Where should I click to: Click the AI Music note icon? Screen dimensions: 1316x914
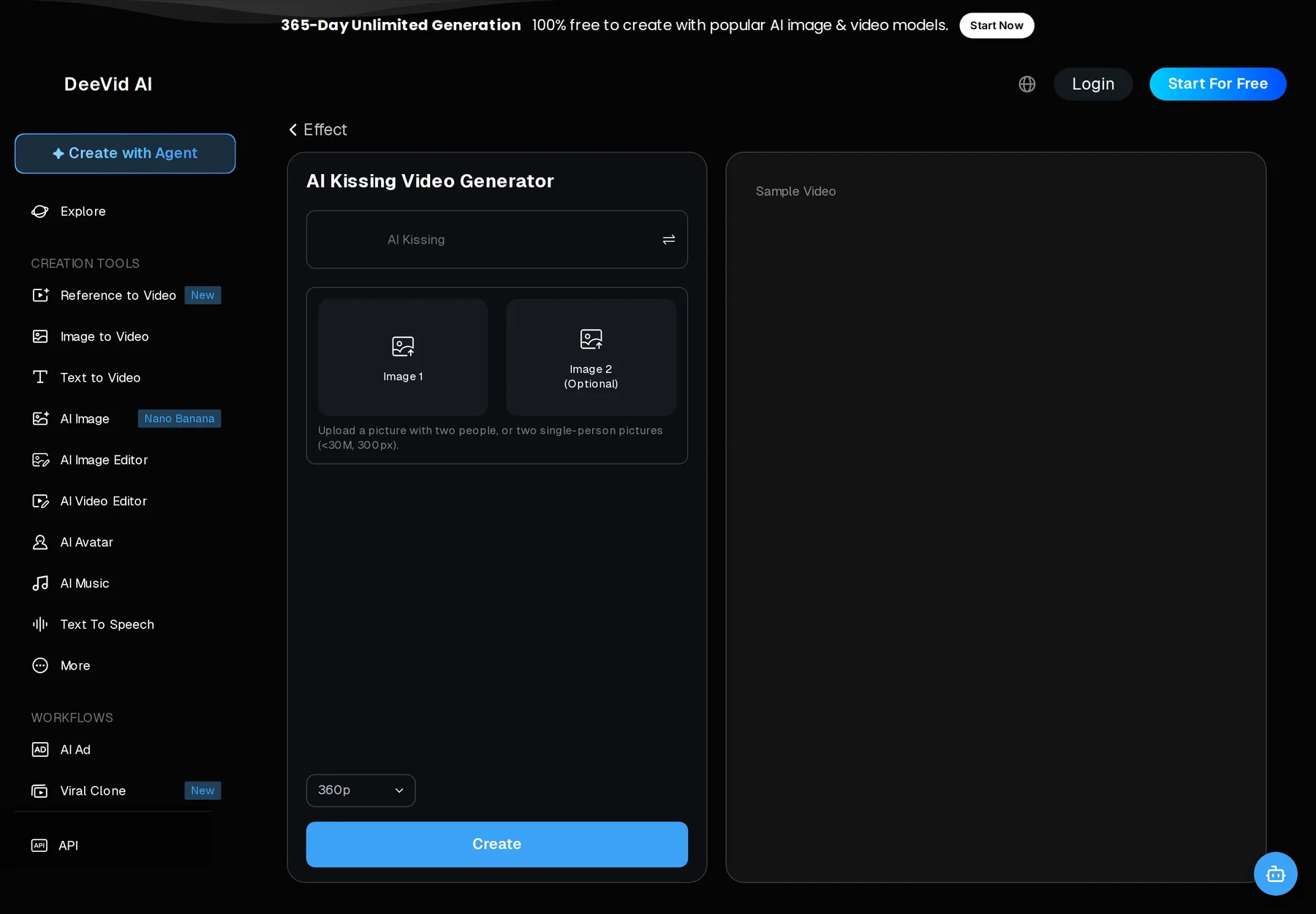click(40, 583)
